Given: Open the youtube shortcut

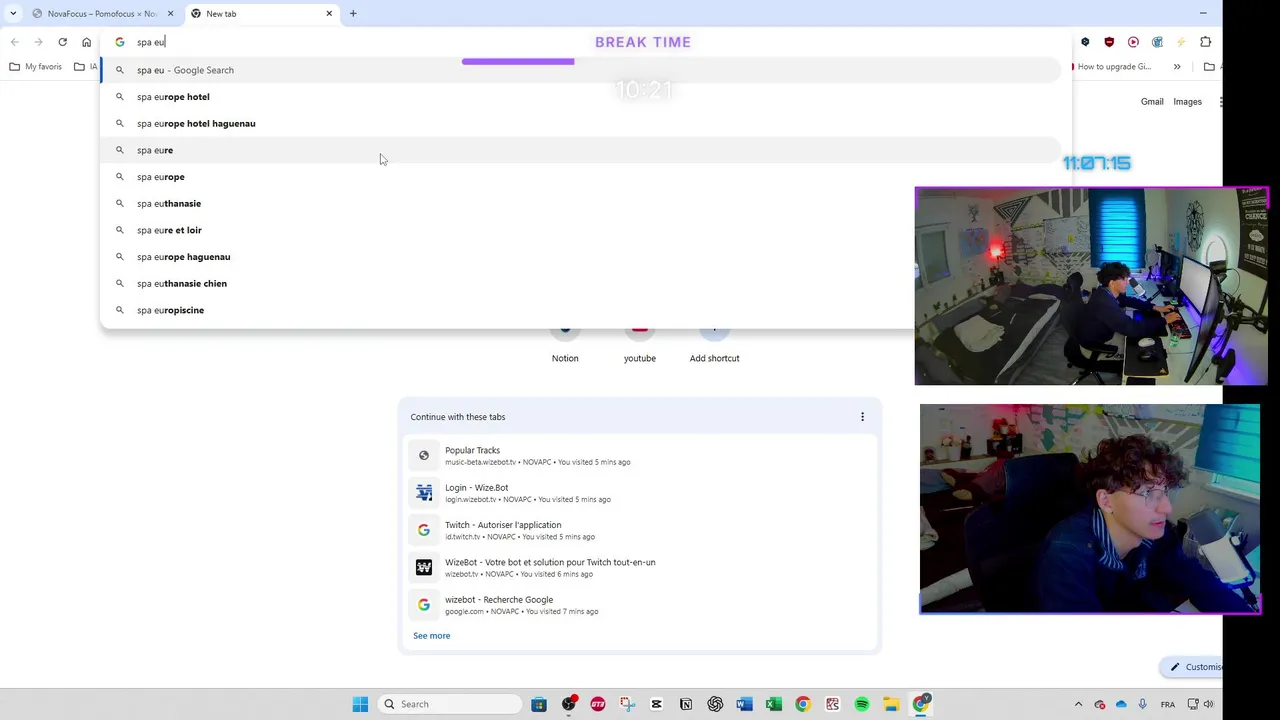Looking at the screenshot, I should pyautogui.click(x=640, y=345).
